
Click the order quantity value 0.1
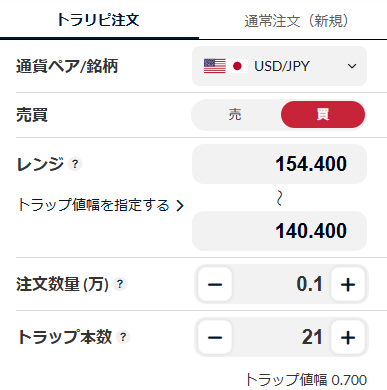pyautogui.click(x=309, y=284)
